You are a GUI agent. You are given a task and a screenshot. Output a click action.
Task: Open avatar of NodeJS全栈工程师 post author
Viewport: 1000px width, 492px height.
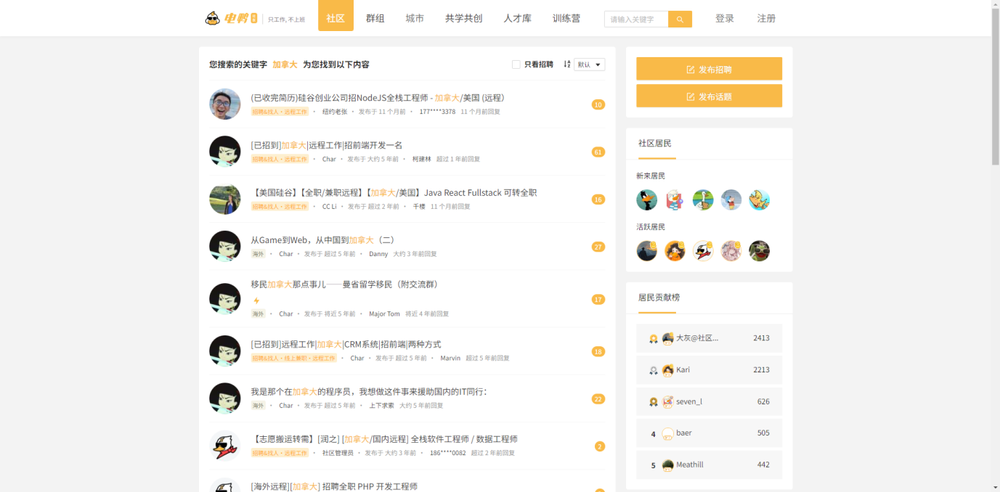(x=225, y=104)
